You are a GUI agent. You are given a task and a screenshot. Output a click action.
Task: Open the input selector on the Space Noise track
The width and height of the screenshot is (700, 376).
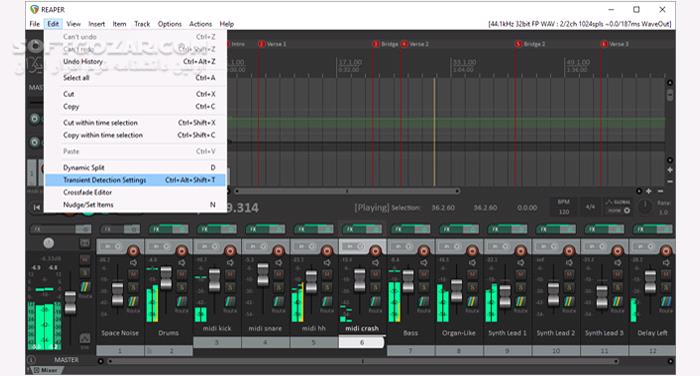point(112,246)
